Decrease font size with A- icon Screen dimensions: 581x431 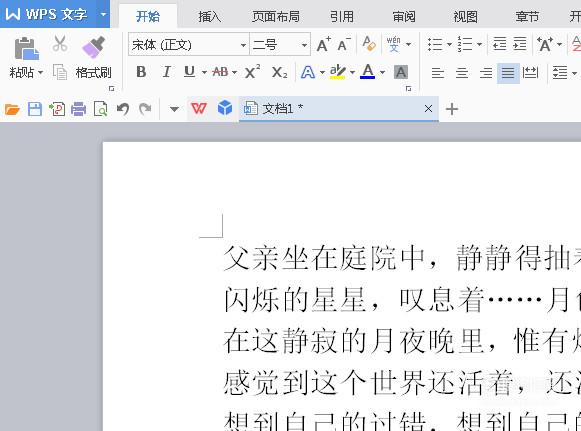(x=344, y=44)
